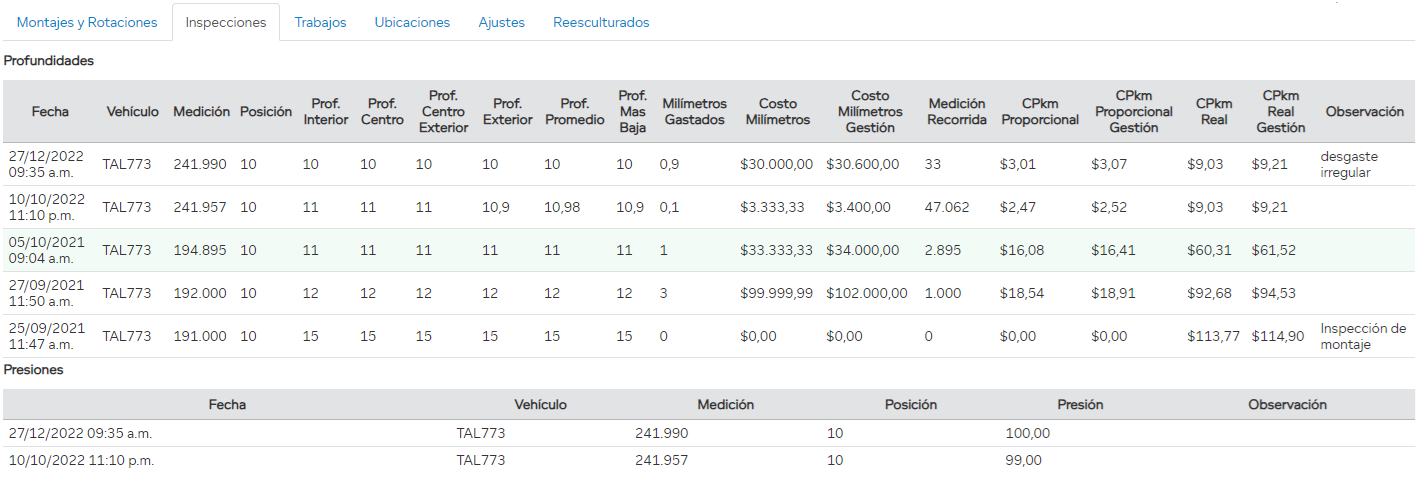Sort by Prof. Promedio column header
Image resolution: width=1419 pixels, height=477 pixels.
click(x=574, y=111)
